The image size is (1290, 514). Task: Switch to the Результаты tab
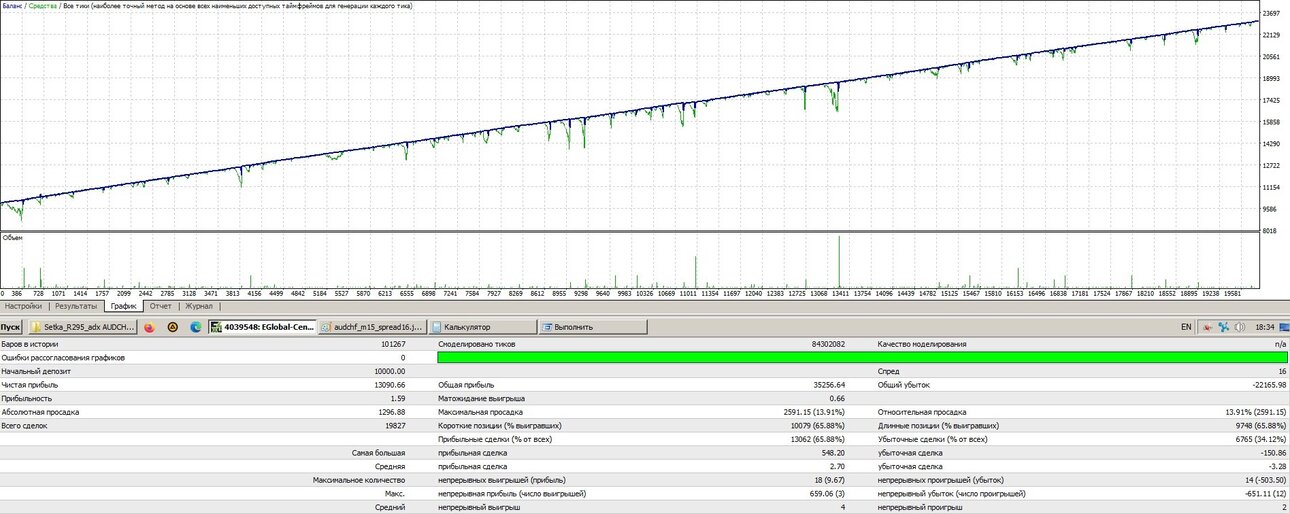click(76, 306)
